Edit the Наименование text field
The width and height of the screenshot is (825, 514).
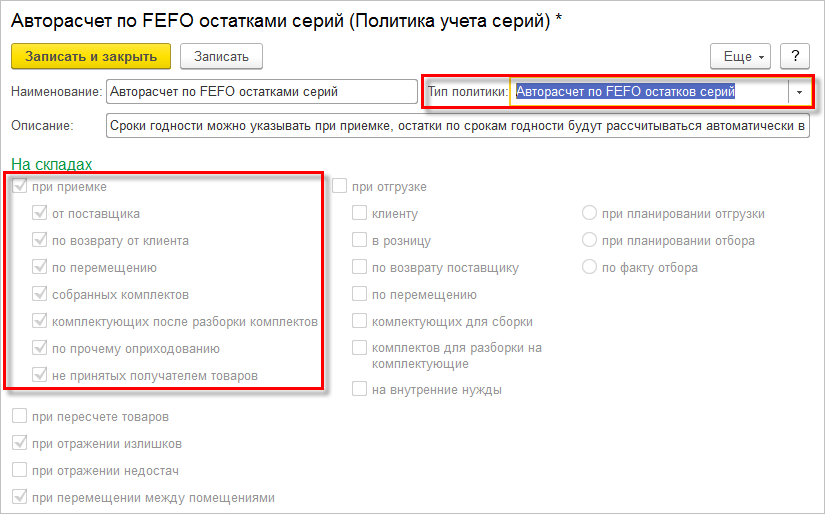[x=262, y=92]
